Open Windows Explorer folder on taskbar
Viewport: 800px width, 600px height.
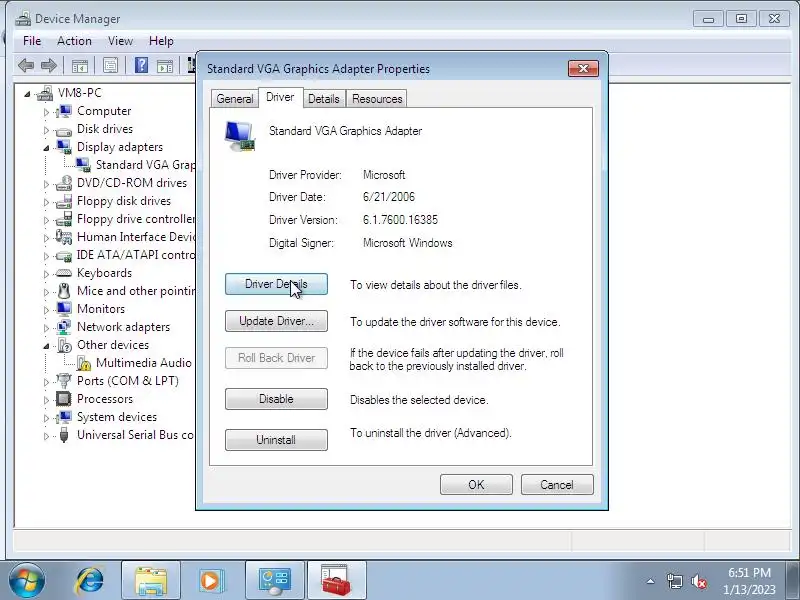pyautogui.click(x=151, y=581)
